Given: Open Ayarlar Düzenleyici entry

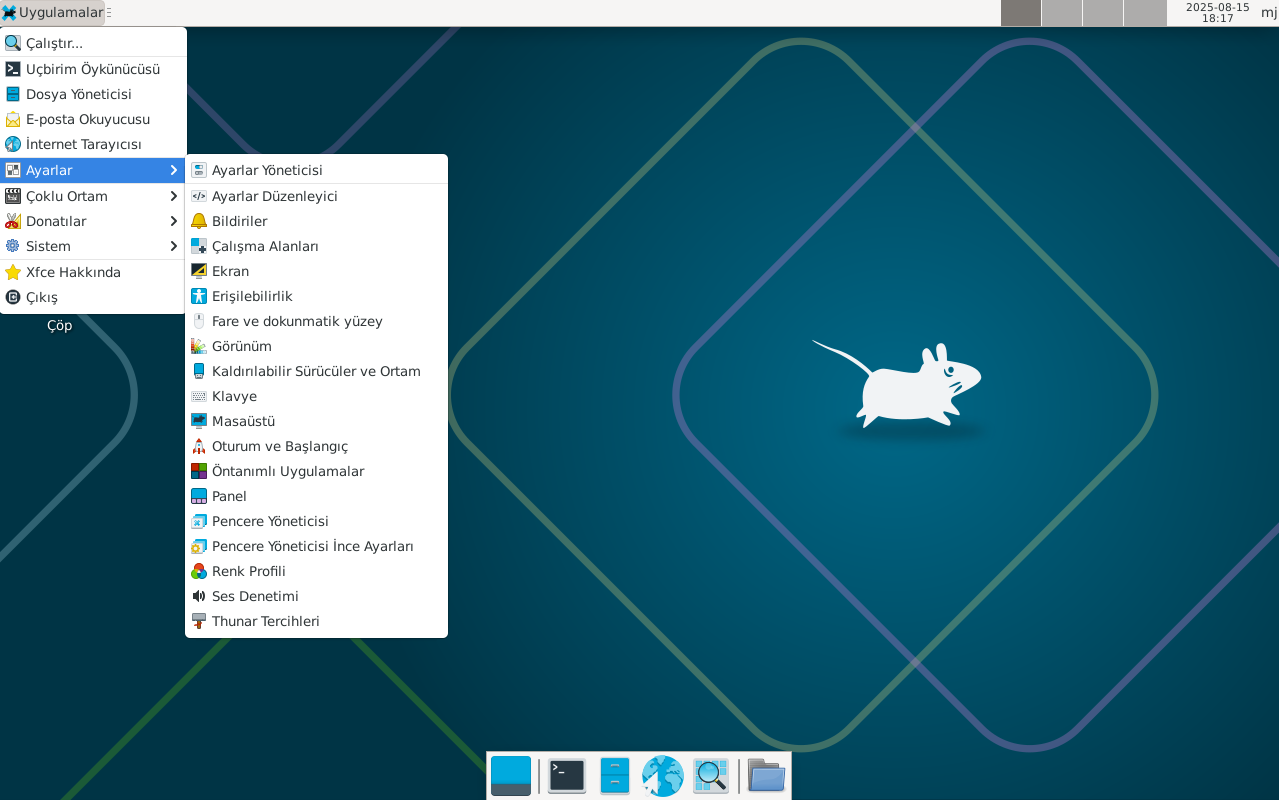Looking at the screenshot, I should (316, 196).
